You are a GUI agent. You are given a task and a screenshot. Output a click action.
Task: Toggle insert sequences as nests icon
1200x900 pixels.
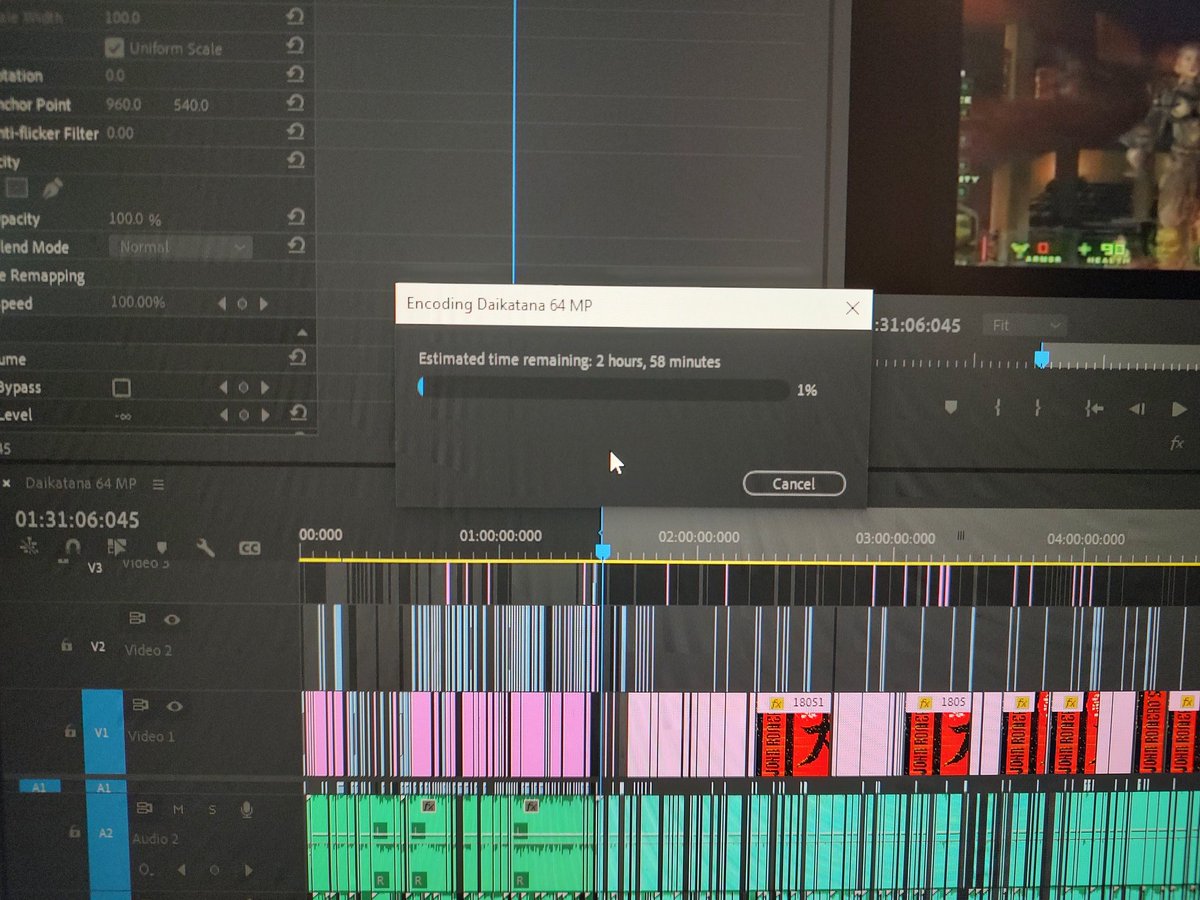click(28, 546)
